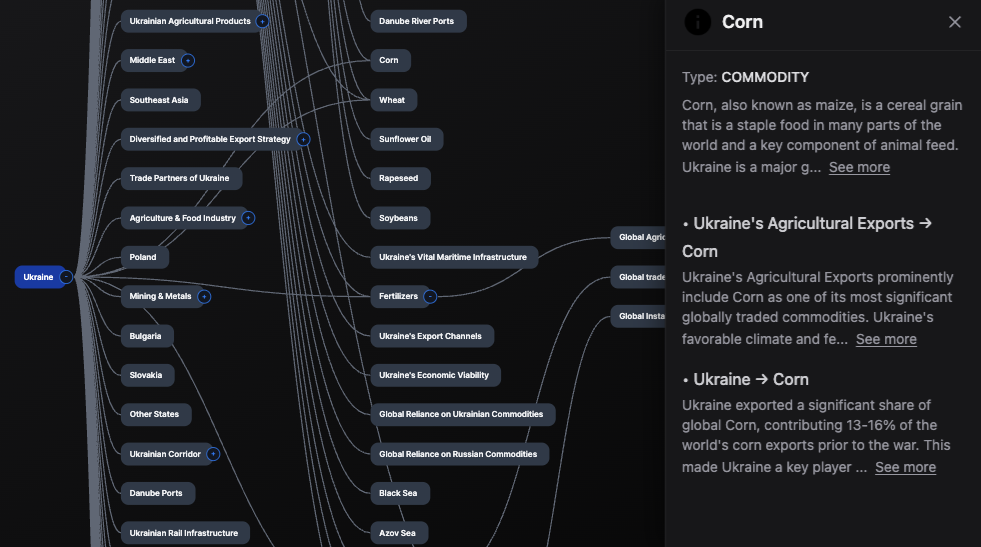The image size is (981, 547).
Task: Open the Danube River Ports node
Action: click(x=416, y=21)
